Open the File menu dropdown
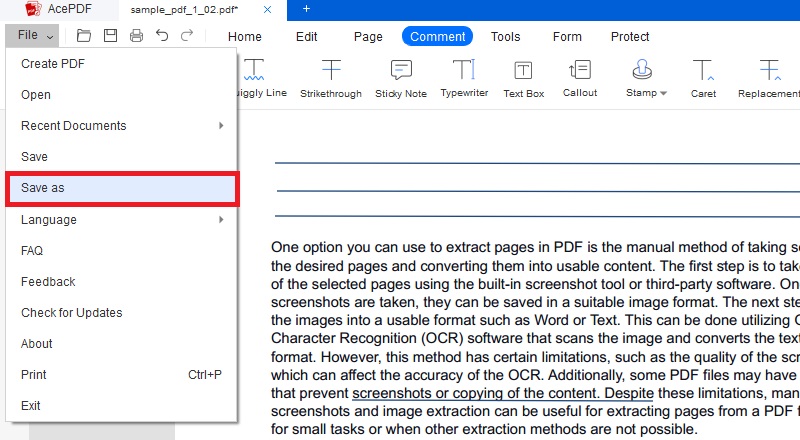Viewport: 800px width, 440px height. pos(32,36)
